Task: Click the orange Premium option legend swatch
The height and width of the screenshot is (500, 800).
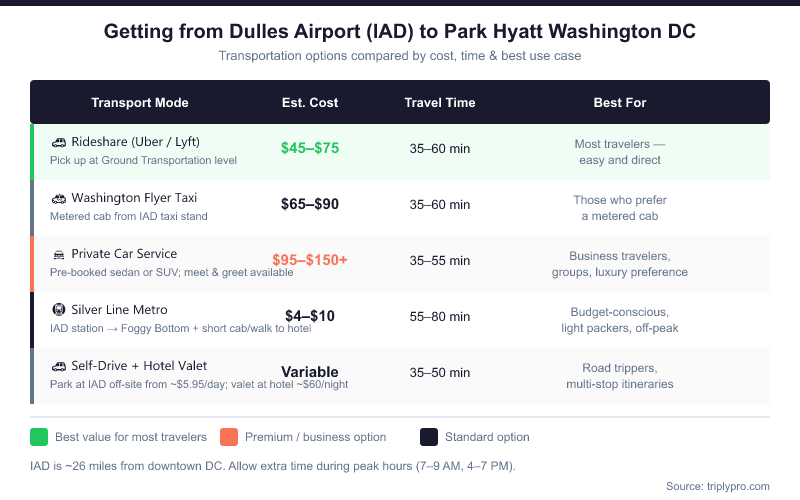Action: [x=229, y=437]
